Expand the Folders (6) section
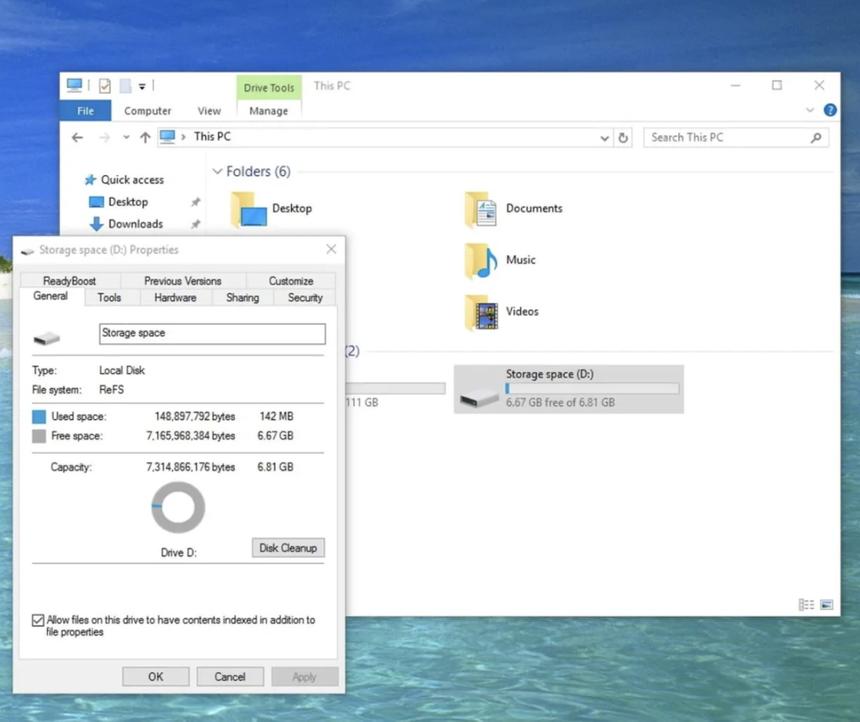 coord(217,171)
